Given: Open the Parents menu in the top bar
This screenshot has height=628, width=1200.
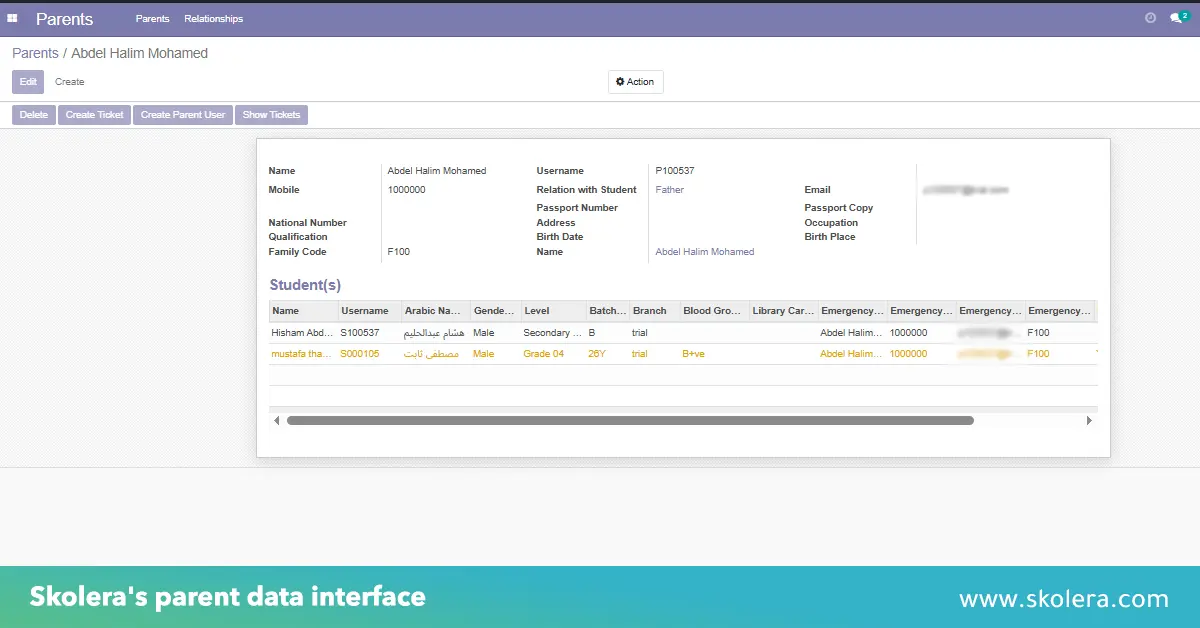Looking at the screenshot, I should point(152,18).
